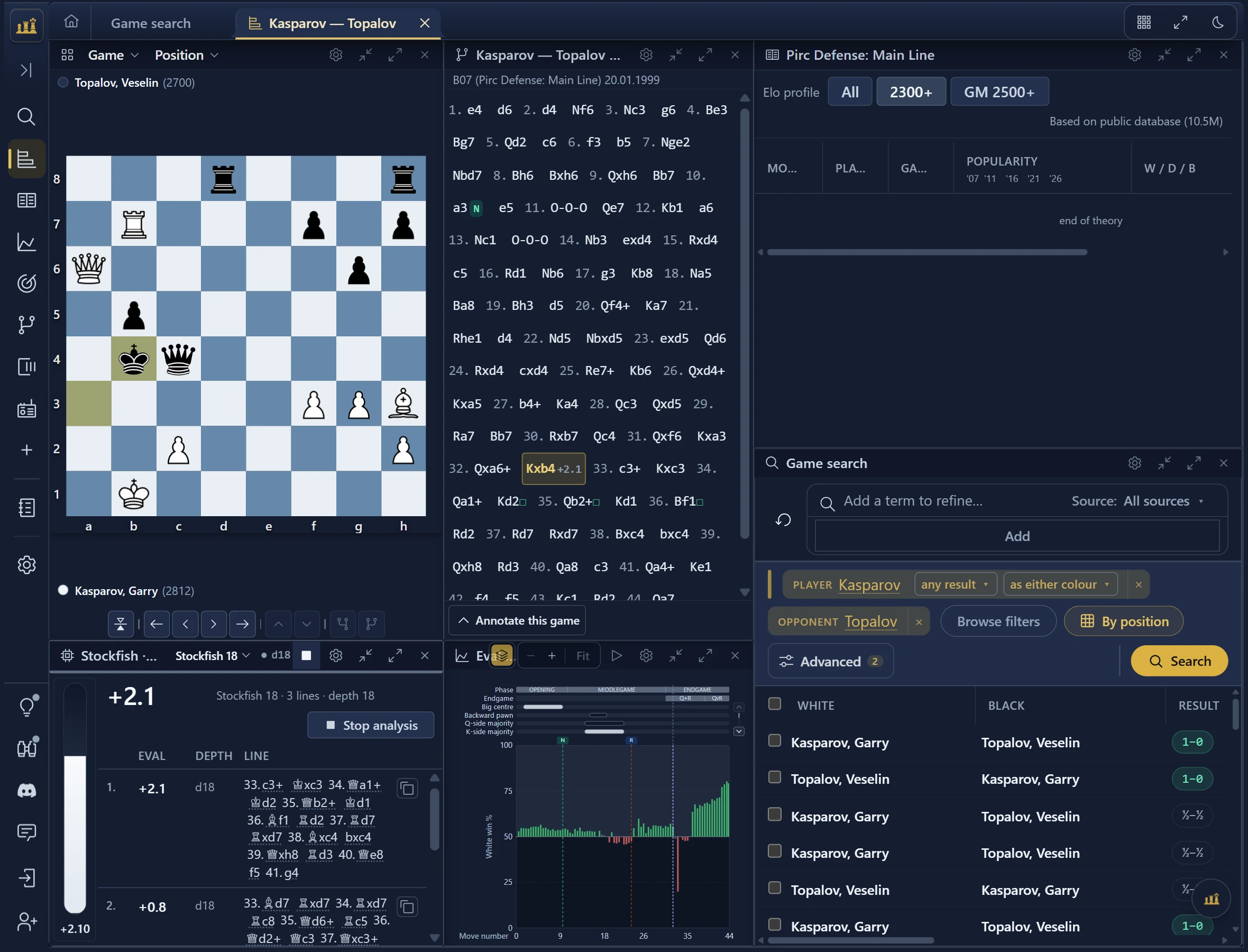The width and height of the screenshot is (1248, 952).
Task: Open the as either colour dropdown
Action: (1060, 584)
